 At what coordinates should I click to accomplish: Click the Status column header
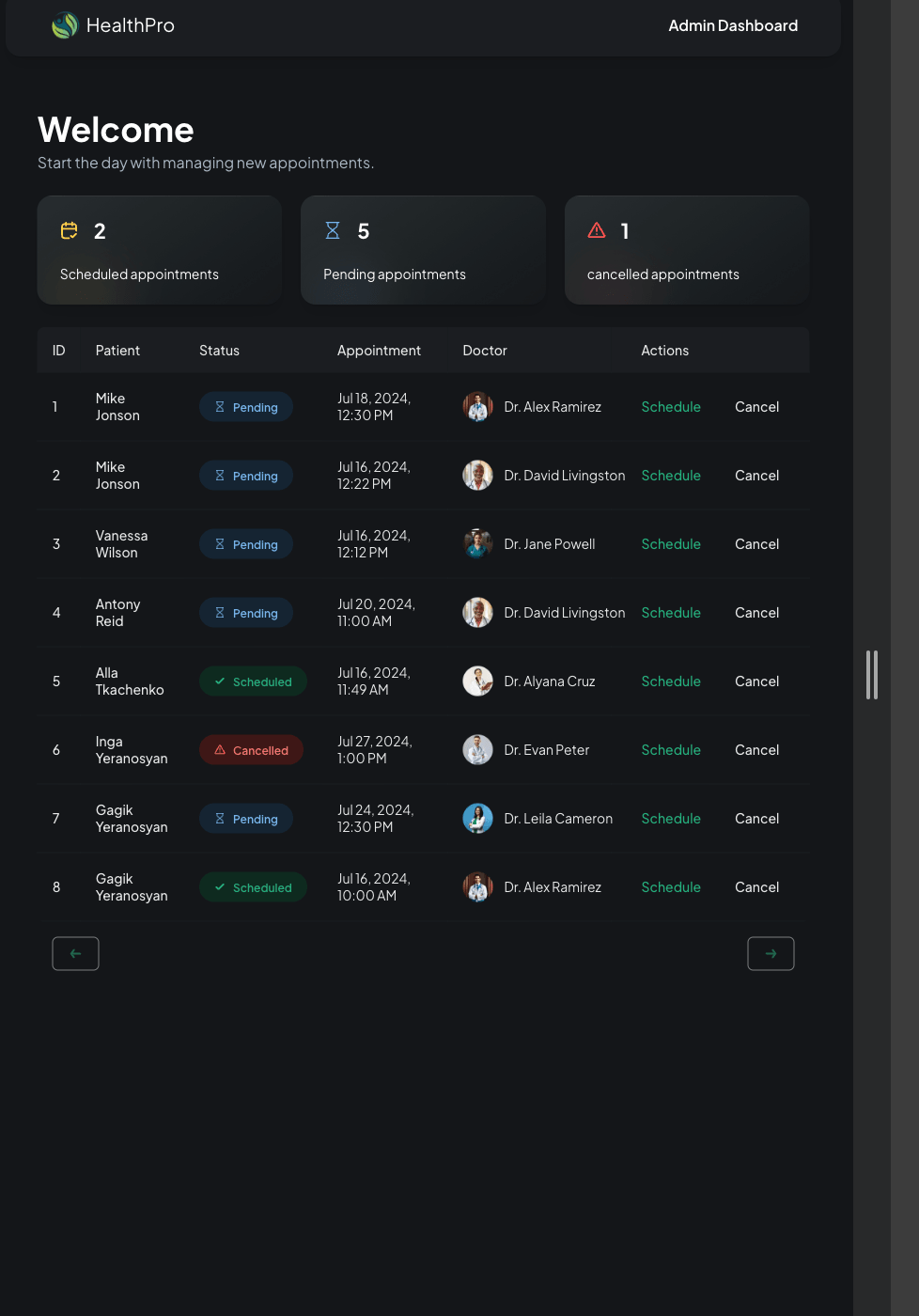point(219,350)
